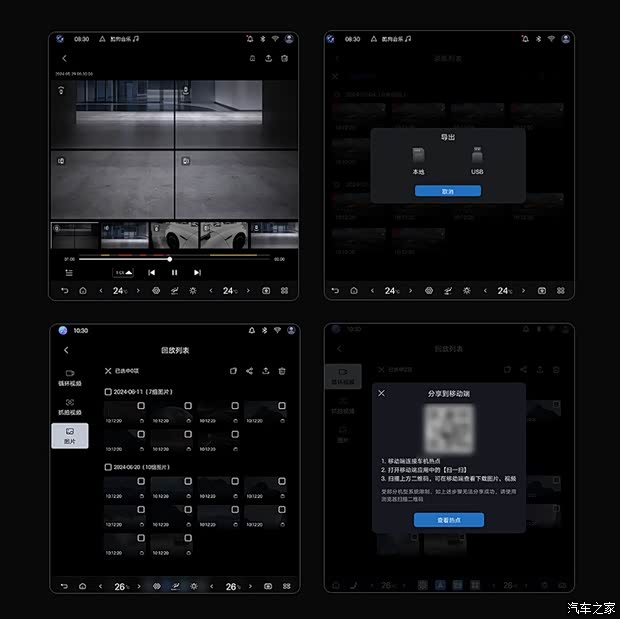620x619 pixels.
Task: Click the notification bell on video playback screen
Action: click(250, 39)
